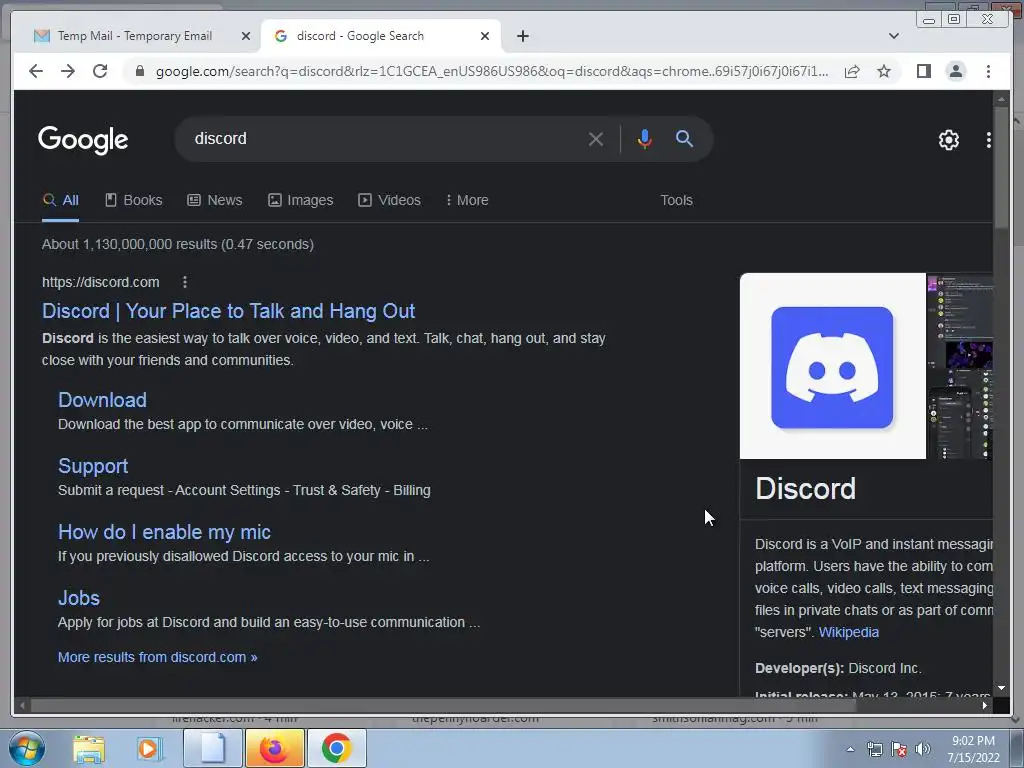Viewport: 1024px width, 768px height.
Task: Go back to the previous page
Action: tap(36, 71)
